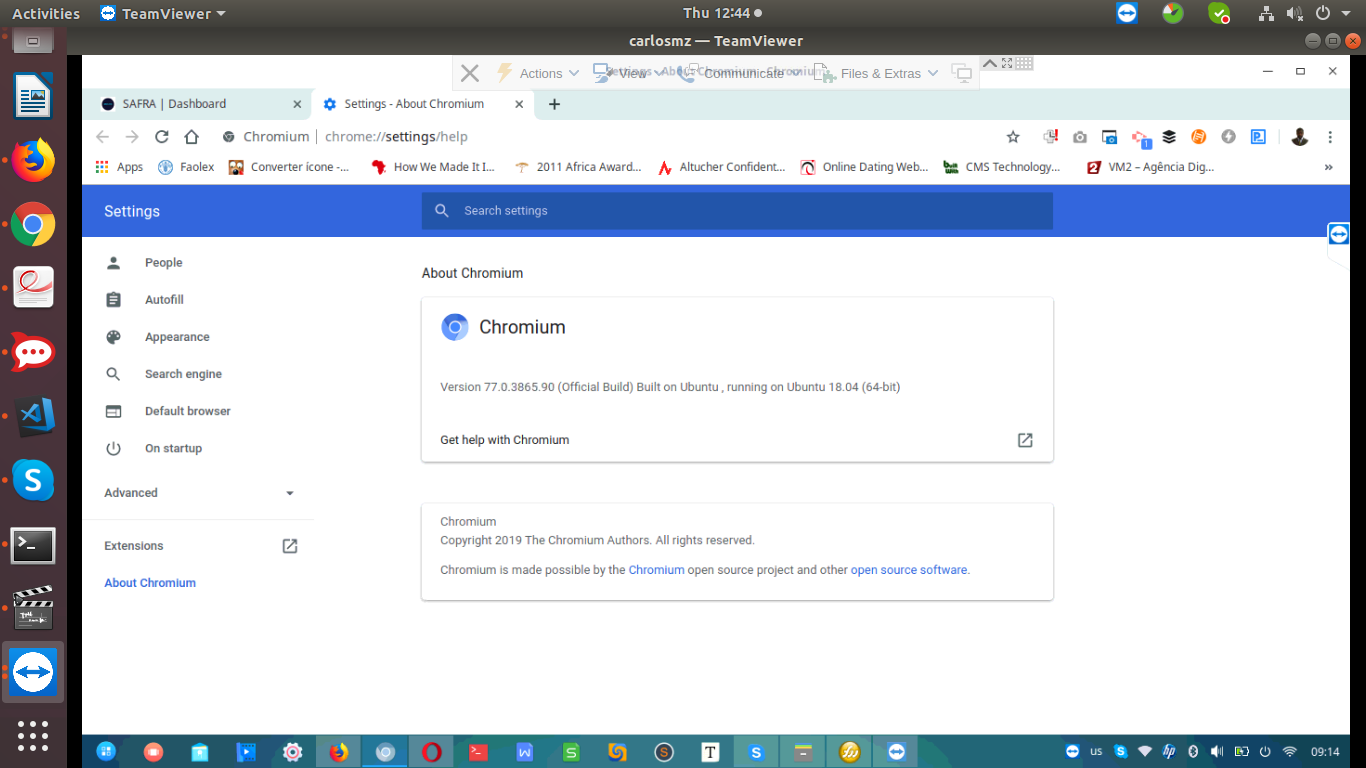Open a new tab with plus icon

tap(555, 104)
